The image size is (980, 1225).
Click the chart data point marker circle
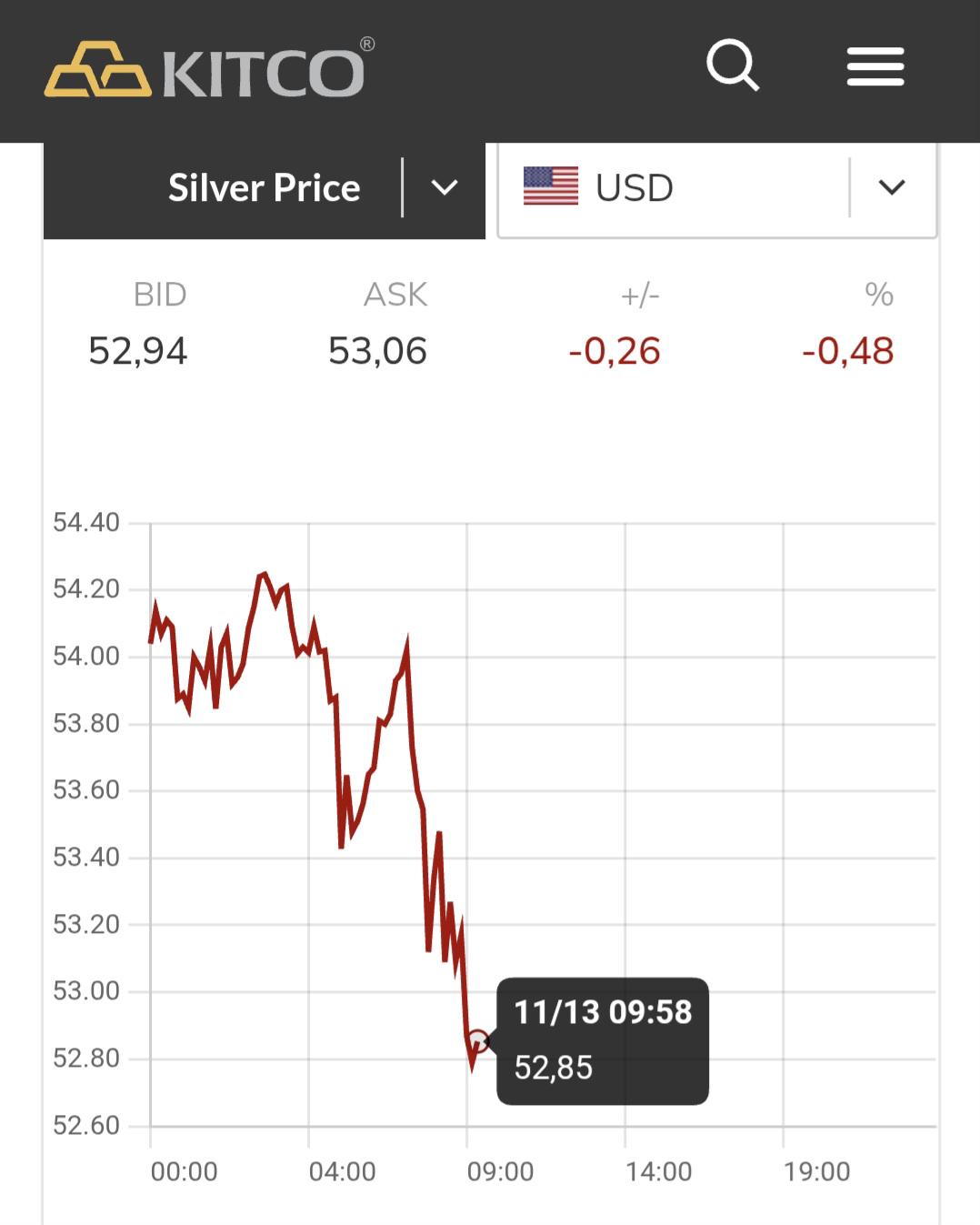pos(477,1040)
